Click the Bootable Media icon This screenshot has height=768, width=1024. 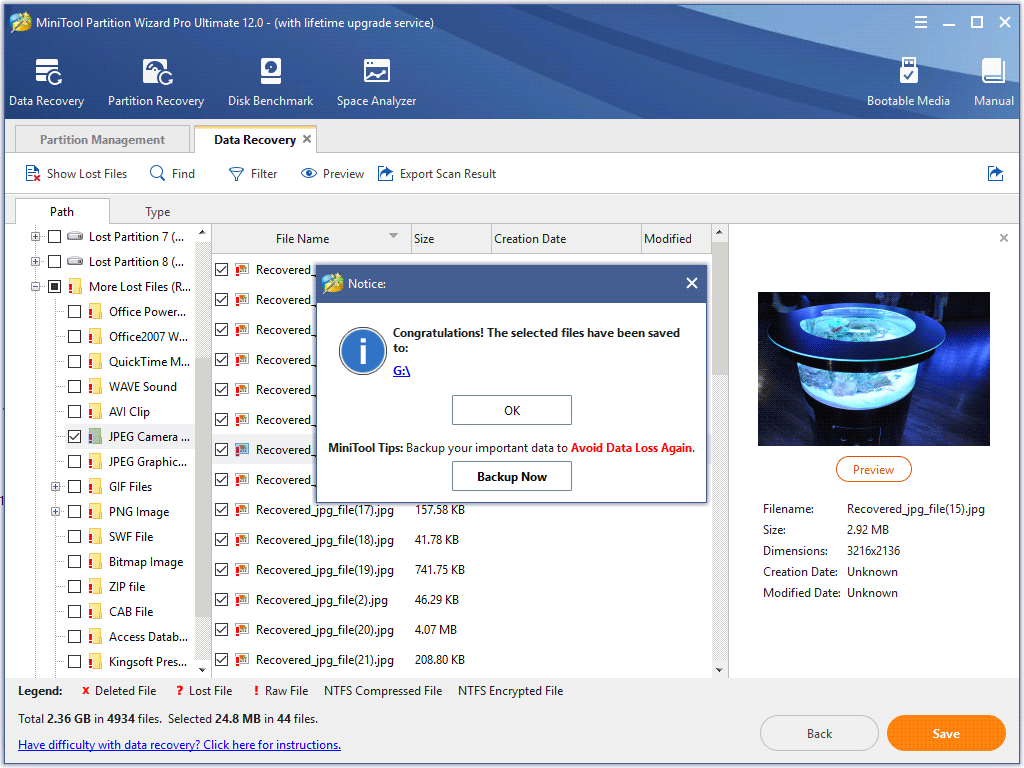(908, 71)
